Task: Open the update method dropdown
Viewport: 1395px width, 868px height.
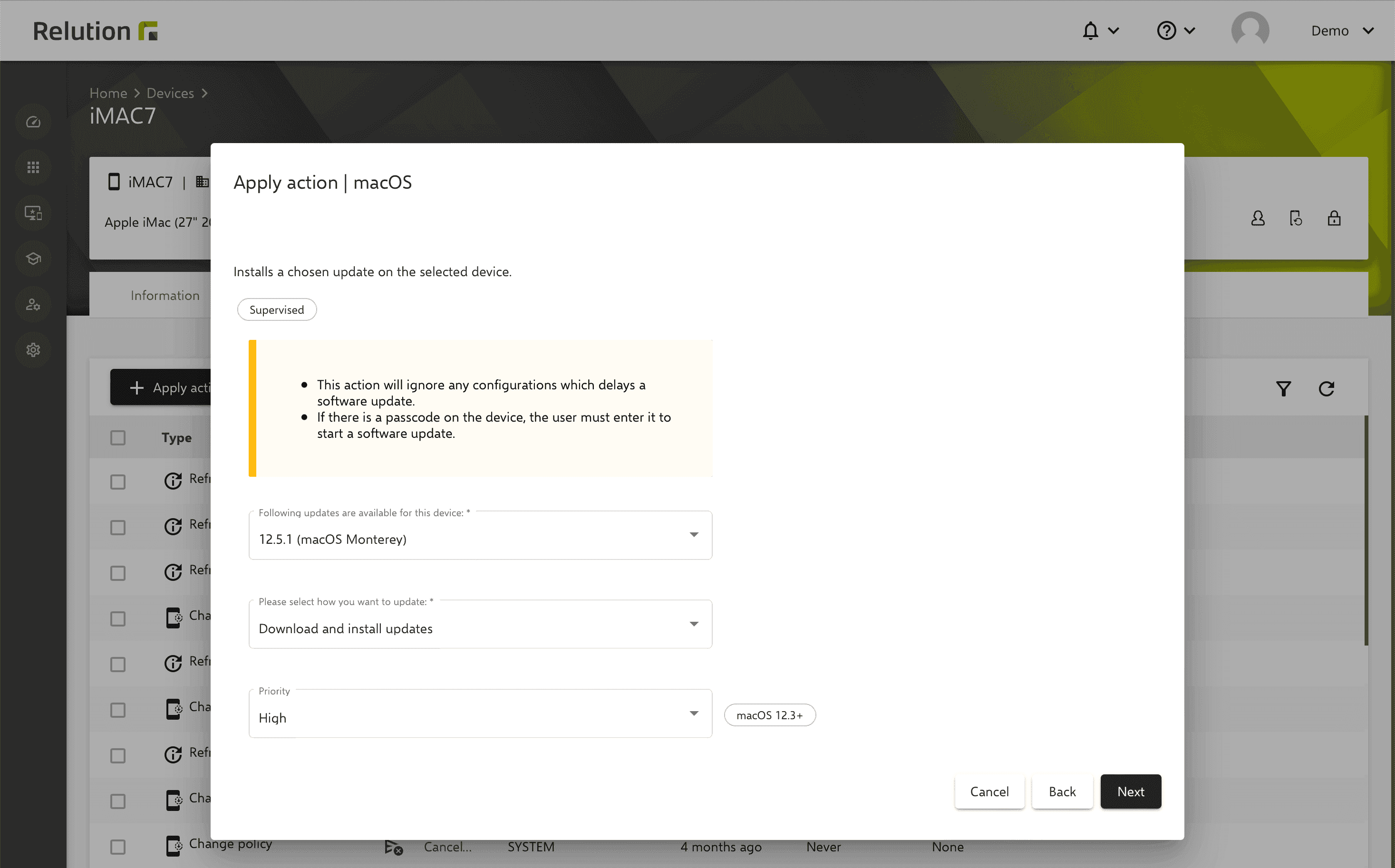Action: tap(481, 624)
